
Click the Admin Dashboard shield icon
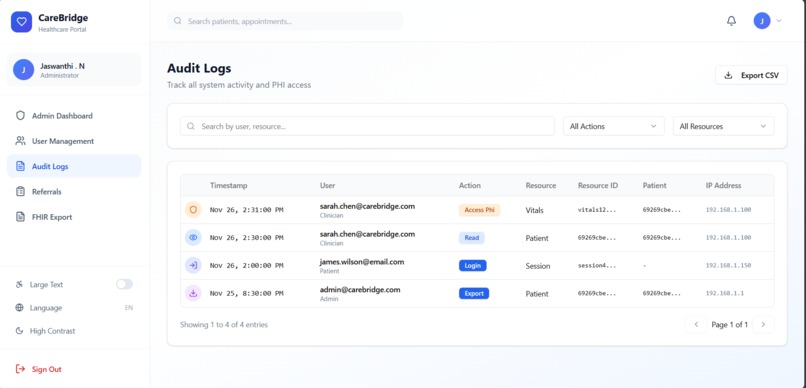click(x=20, y=116)
